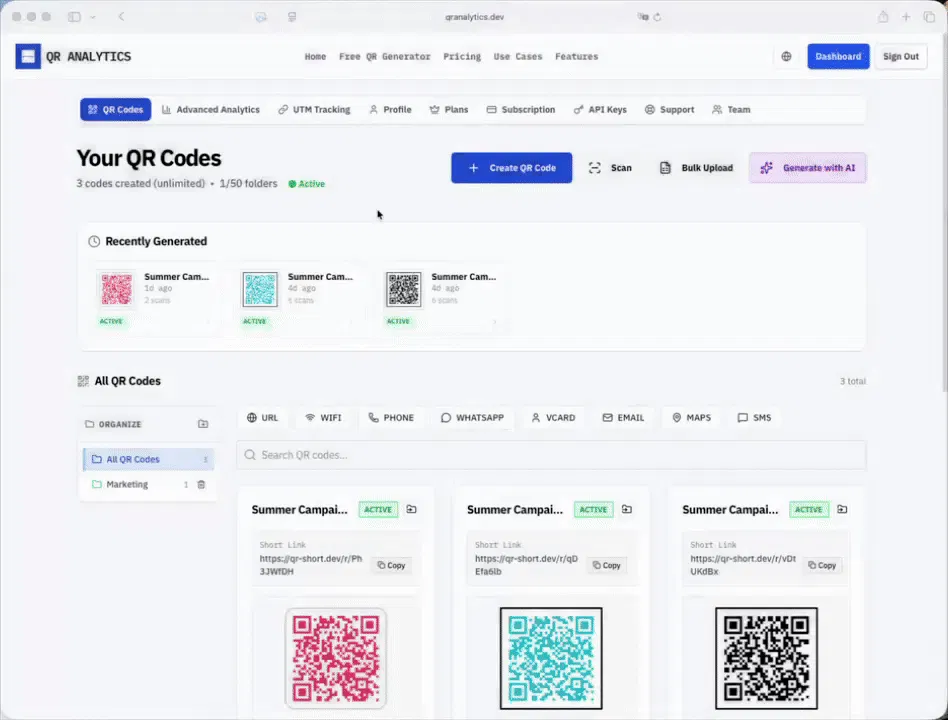The width and height of the screenshot is (948, 720).
Task: Filter codes by VCARD type
Action: [x=553, y=417]
